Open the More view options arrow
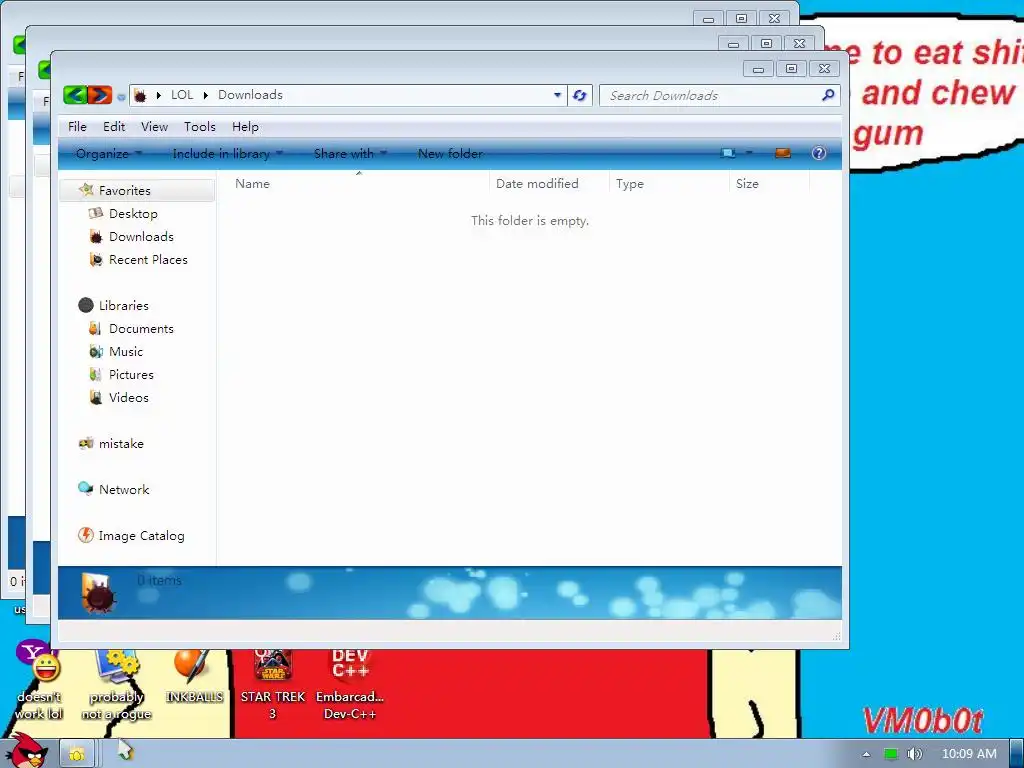The height and width of the screenshot is (768, 1024). (x=749, y=153)
